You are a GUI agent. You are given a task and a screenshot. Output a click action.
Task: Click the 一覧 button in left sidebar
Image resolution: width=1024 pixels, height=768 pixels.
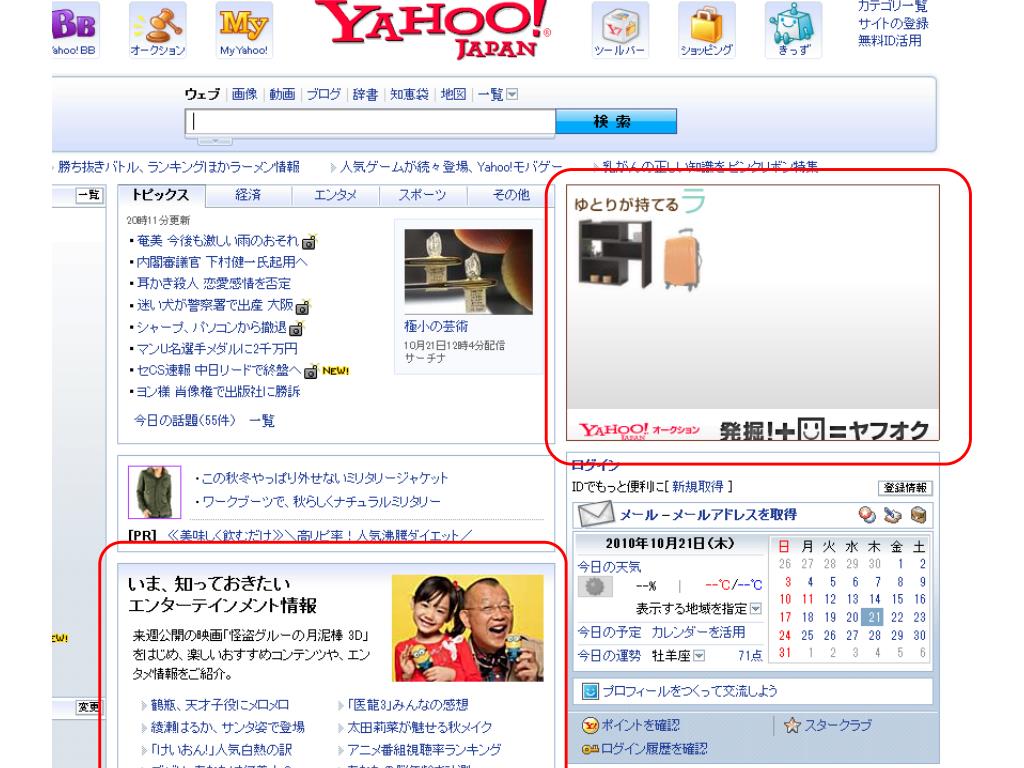pos(89,195)
